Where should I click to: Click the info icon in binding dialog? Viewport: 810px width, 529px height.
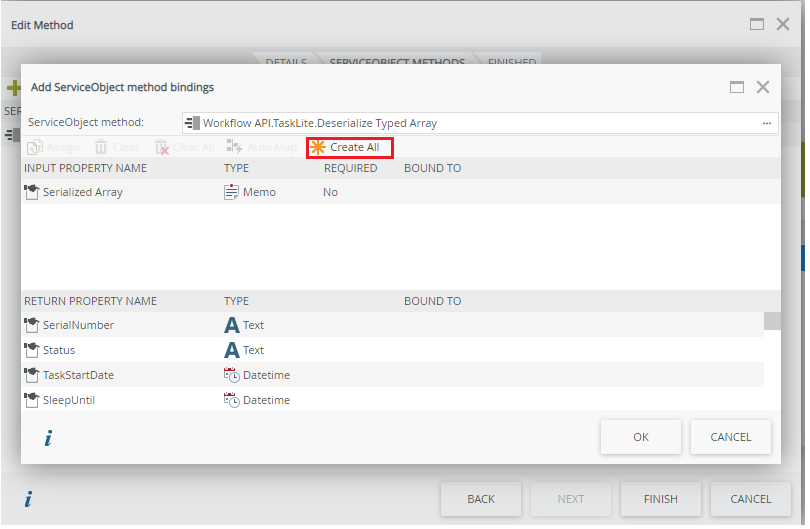click(x=48, y=438)
